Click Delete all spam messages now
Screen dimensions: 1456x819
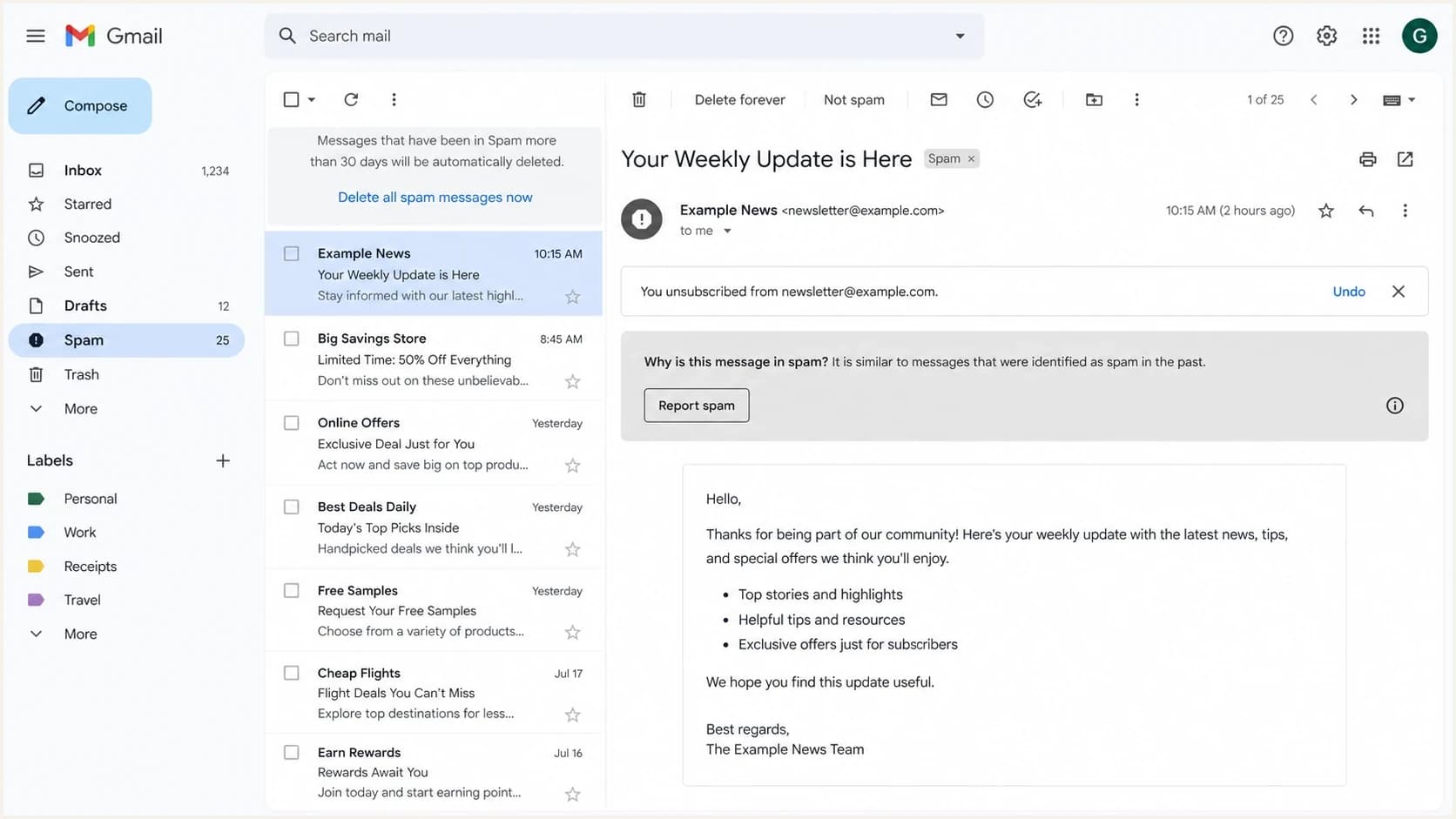coord(435,198)
